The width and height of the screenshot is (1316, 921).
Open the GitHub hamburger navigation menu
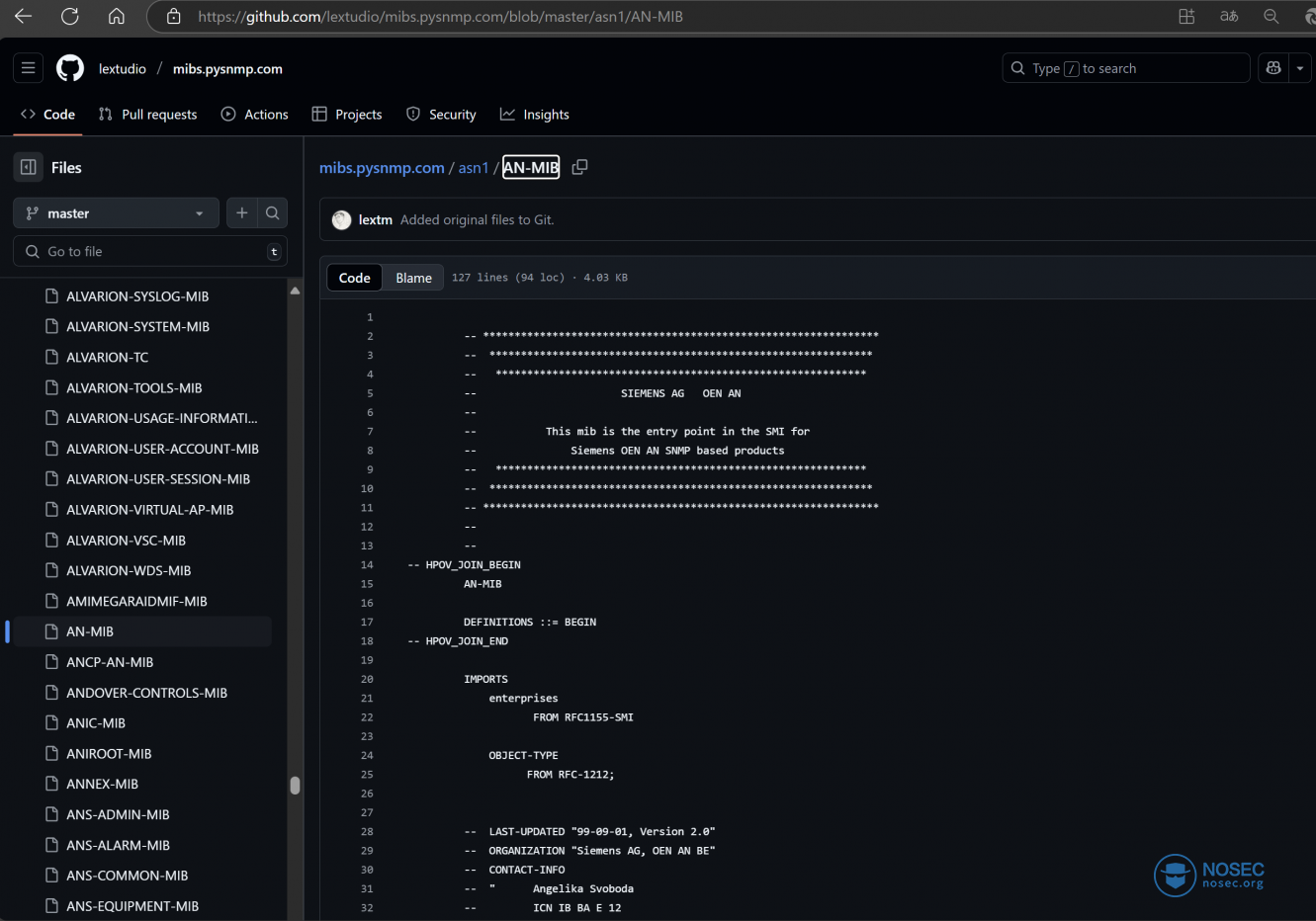pyautogui.click(x=29, y=68)
